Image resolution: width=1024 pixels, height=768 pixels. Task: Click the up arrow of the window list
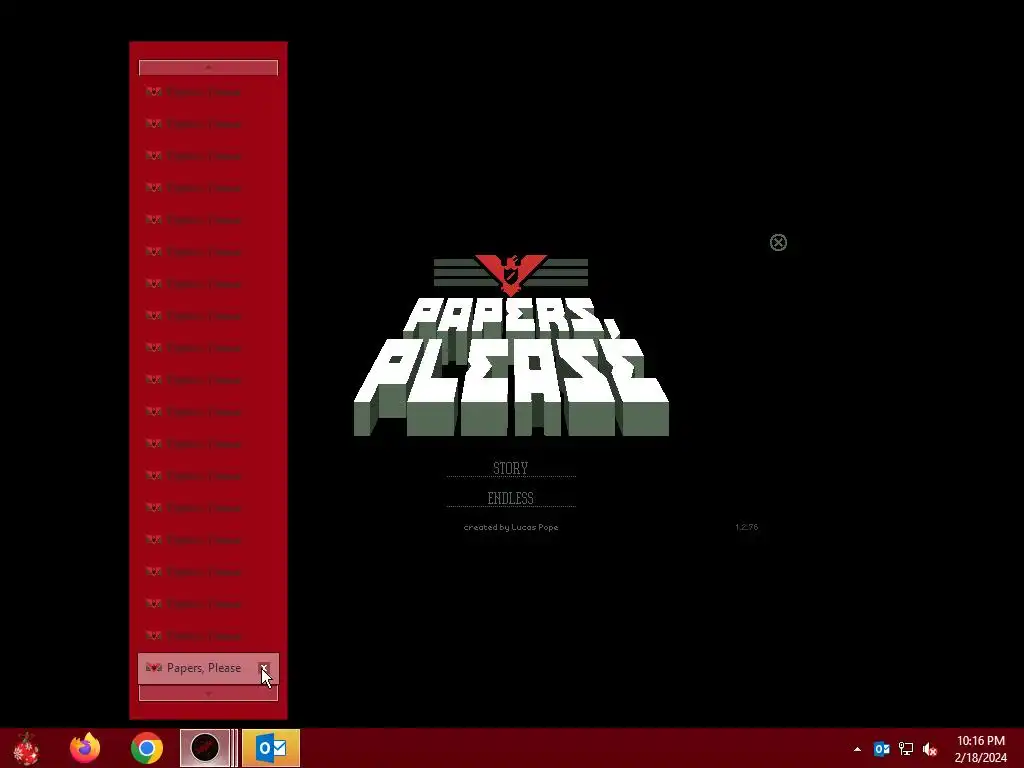(x=208, y=67)
